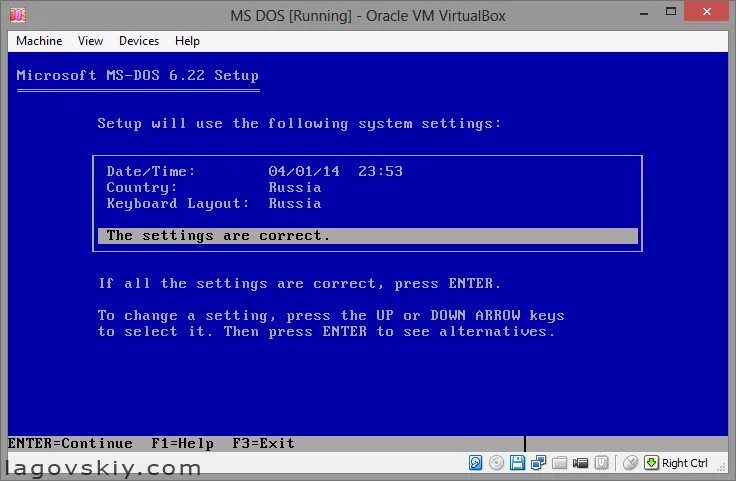Click the 'Microsoft MS-DOS 6.22 Setup' heading
The width and height of the screenshot is (736, 481).
pos(138,76)
